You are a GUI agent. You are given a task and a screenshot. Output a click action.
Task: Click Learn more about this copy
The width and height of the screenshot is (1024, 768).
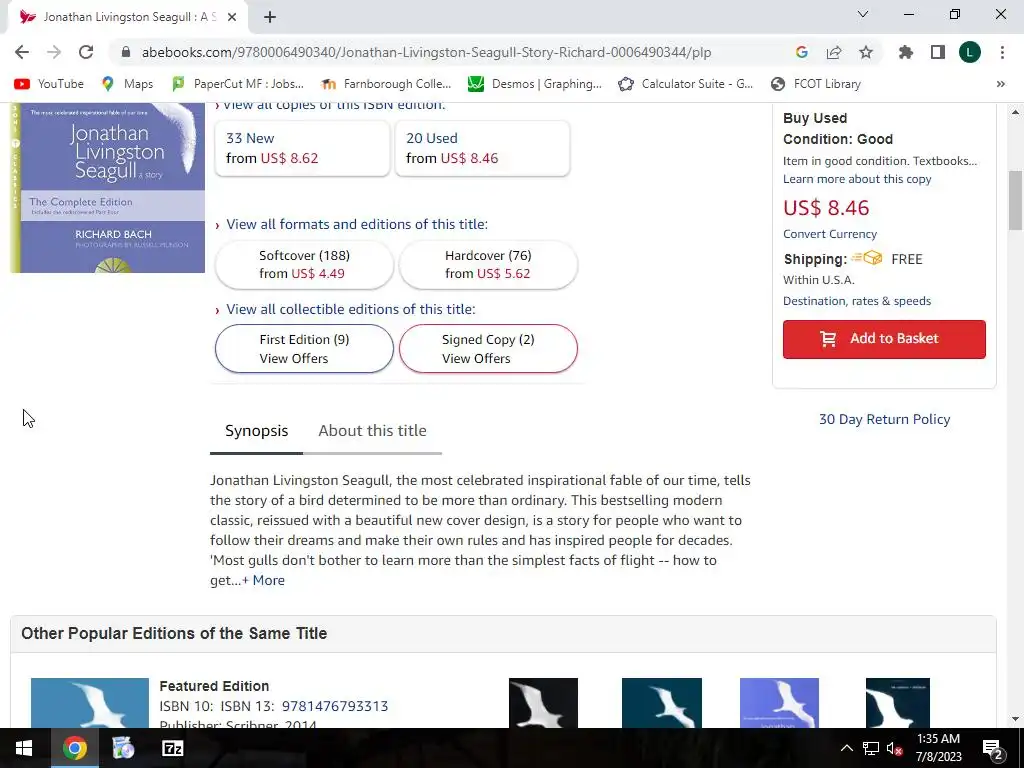857,179
